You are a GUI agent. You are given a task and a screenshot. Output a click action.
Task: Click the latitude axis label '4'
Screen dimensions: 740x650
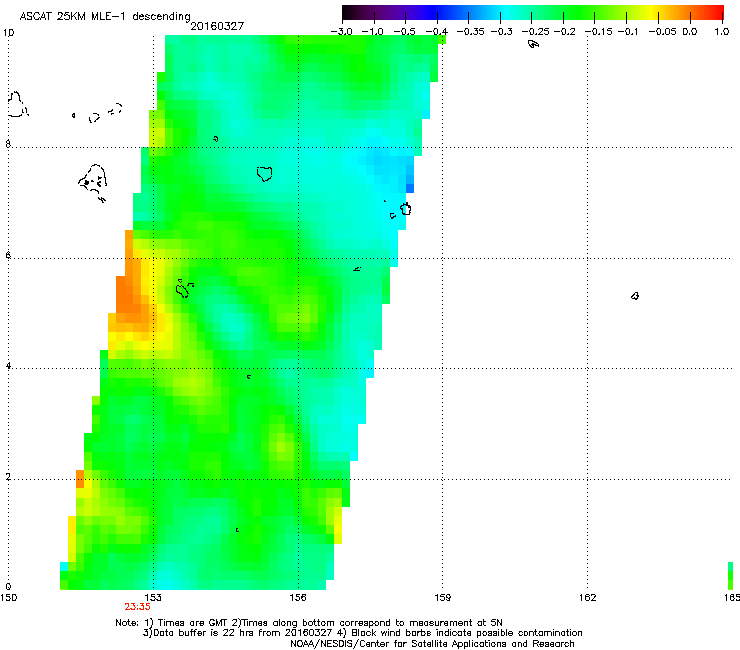(8, 365)
